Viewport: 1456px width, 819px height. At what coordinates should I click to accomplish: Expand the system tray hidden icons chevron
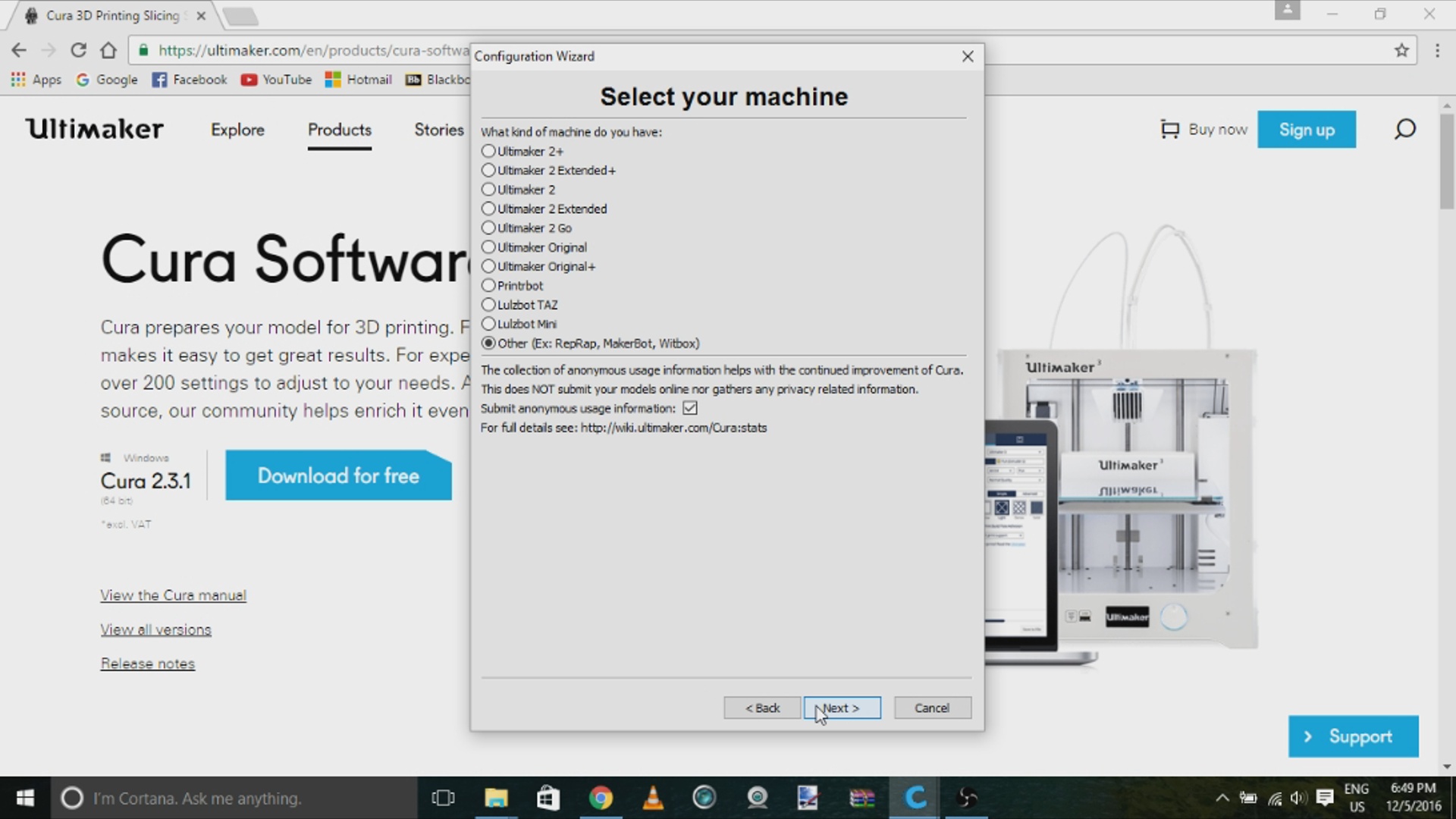[1222, 798]
